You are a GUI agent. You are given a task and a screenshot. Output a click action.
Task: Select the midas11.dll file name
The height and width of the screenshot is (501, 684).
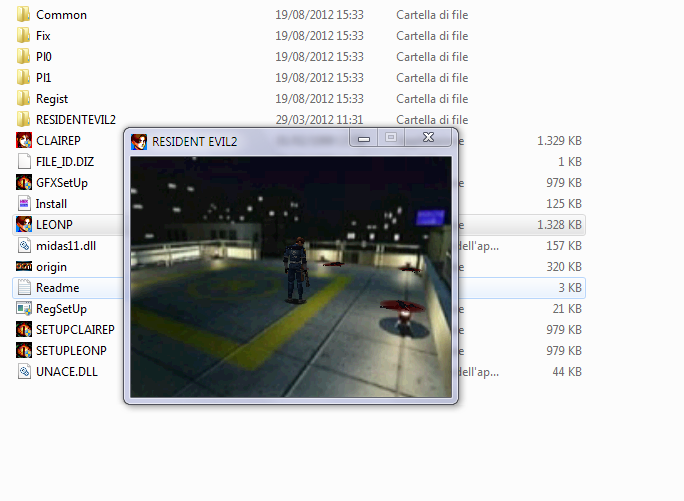click(x=66, y=246)
